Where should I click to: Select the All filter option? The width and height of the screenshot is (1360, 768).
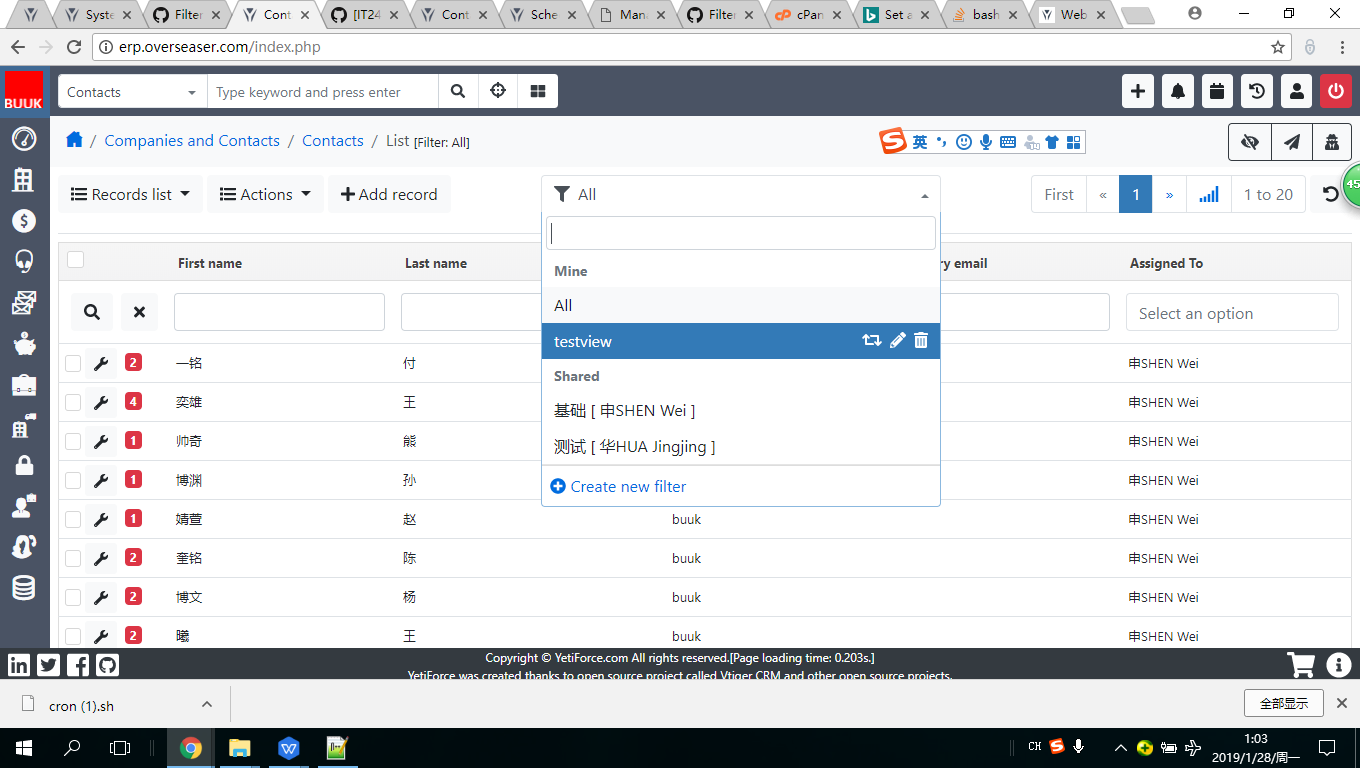tap(741, 305)
